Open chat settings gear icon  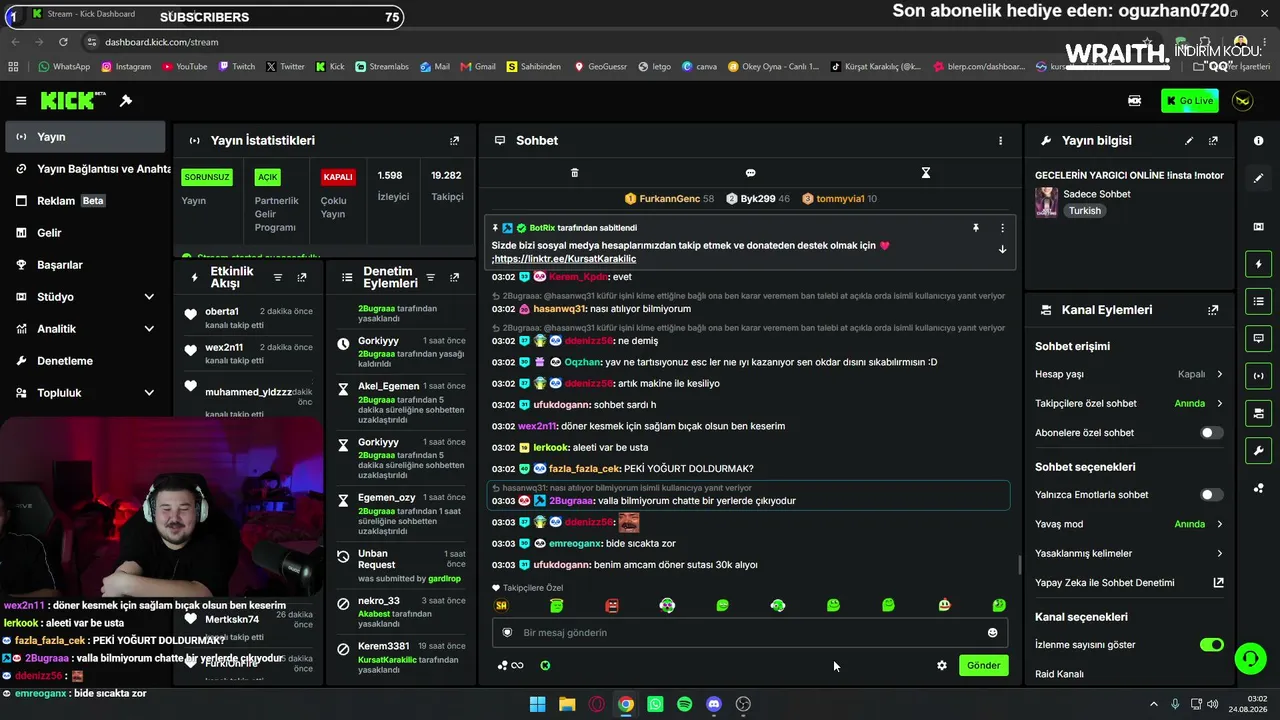point(942,665)
